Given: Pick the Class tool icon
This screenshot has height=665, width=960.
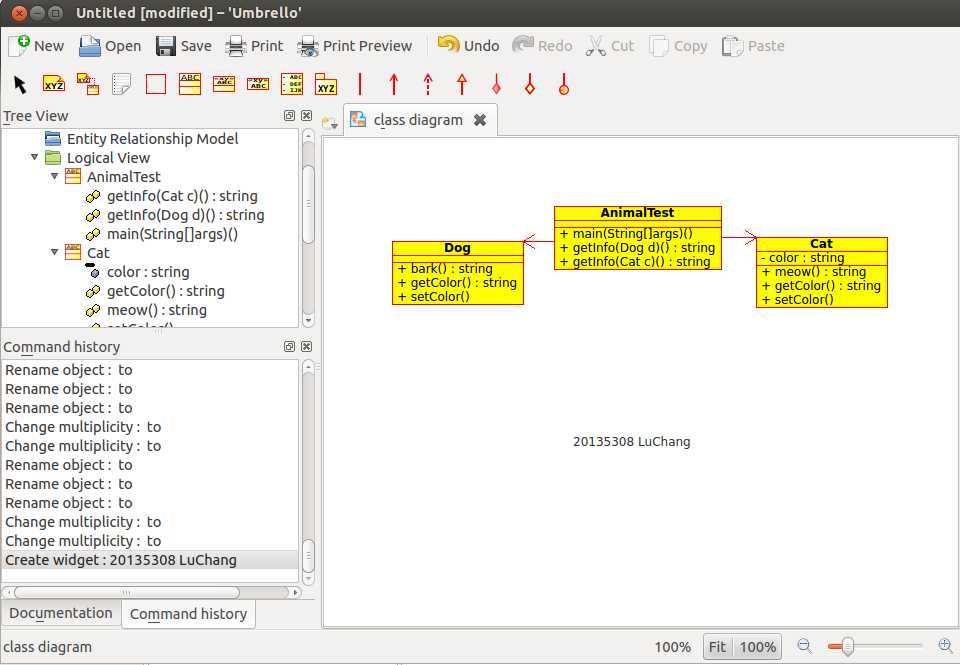Looking at the screenshot, I should [x=190, y=84].
